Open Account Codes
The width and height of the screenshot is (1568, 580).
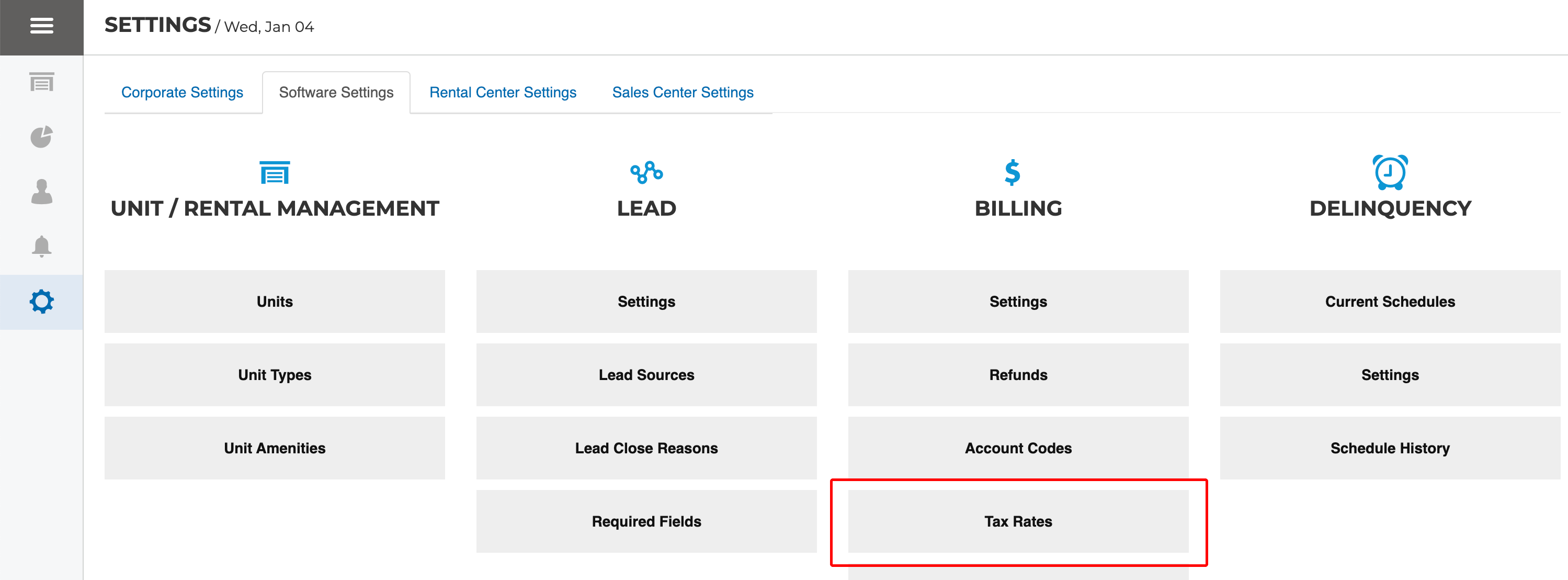[1018, 449]
